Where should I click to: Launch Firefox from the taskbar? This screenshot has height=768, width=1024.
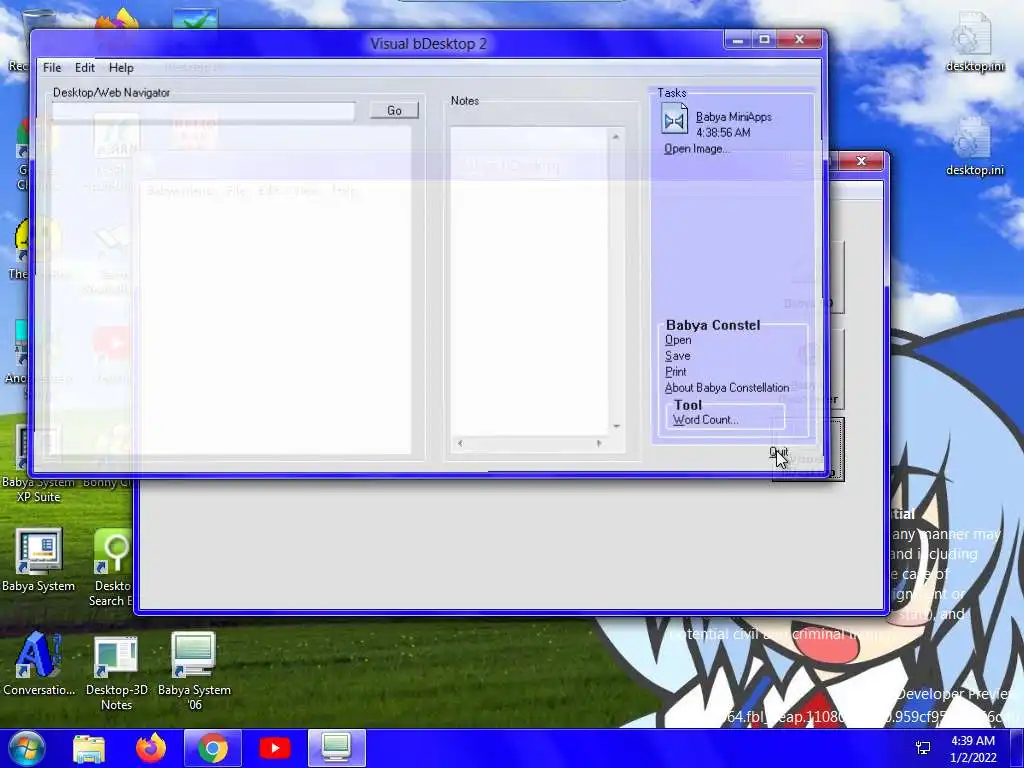[151, 748]
